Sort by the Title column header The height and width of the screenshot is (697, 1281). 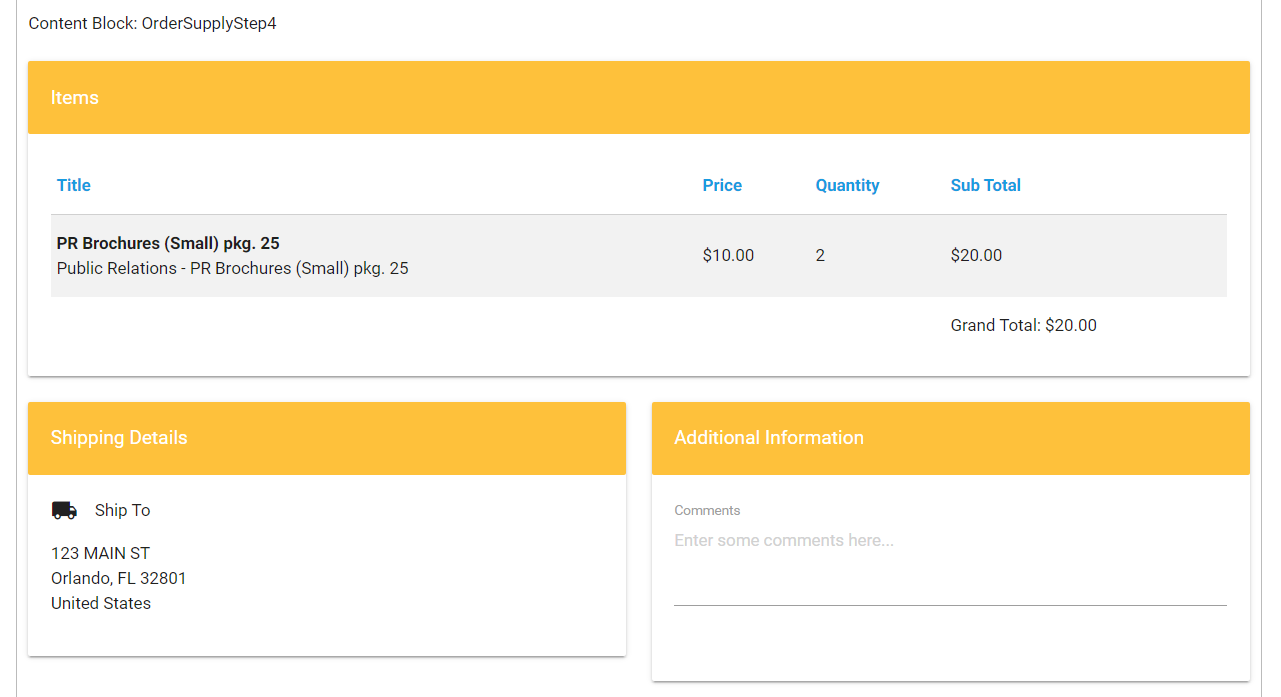pyautogui.click(x=74, y=185)
